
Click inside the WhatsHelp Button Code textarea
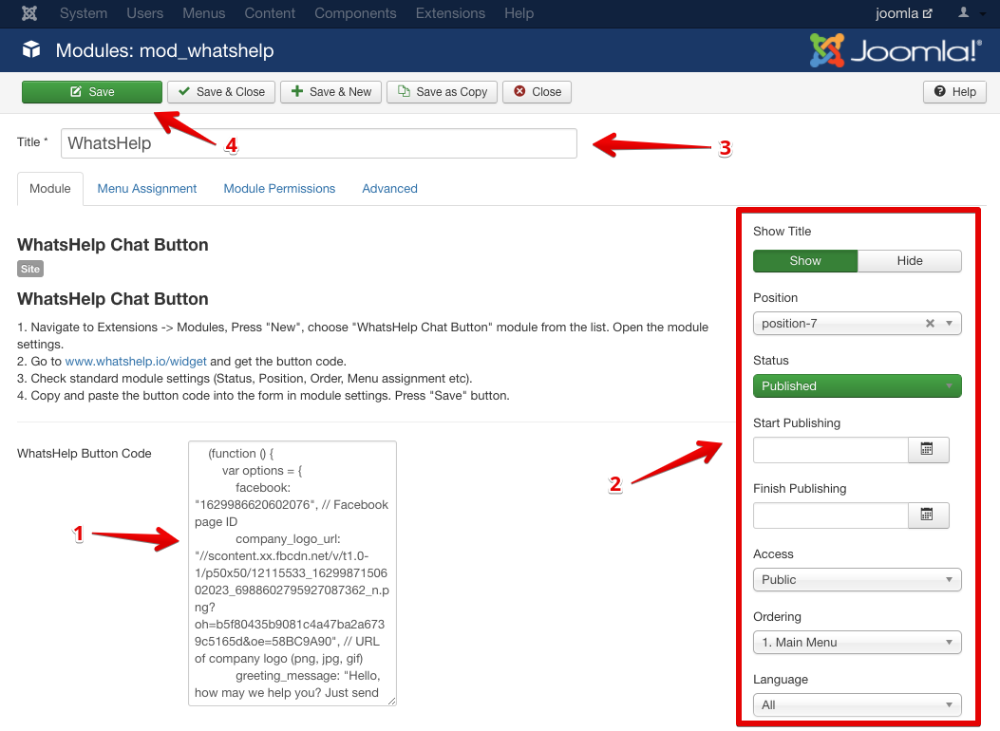click(x=292, y=573)
